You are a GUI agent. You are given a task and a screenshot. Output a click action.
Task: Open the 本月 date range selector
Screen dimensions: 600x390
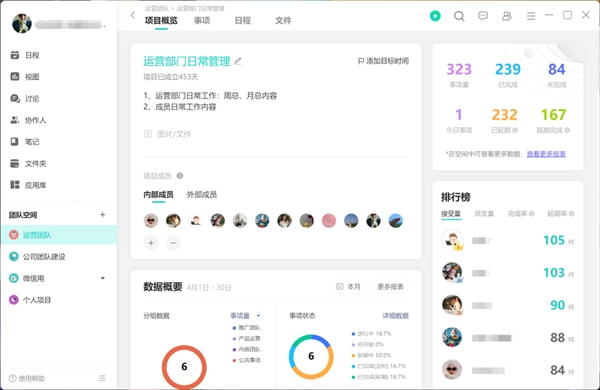pos(348,287)
